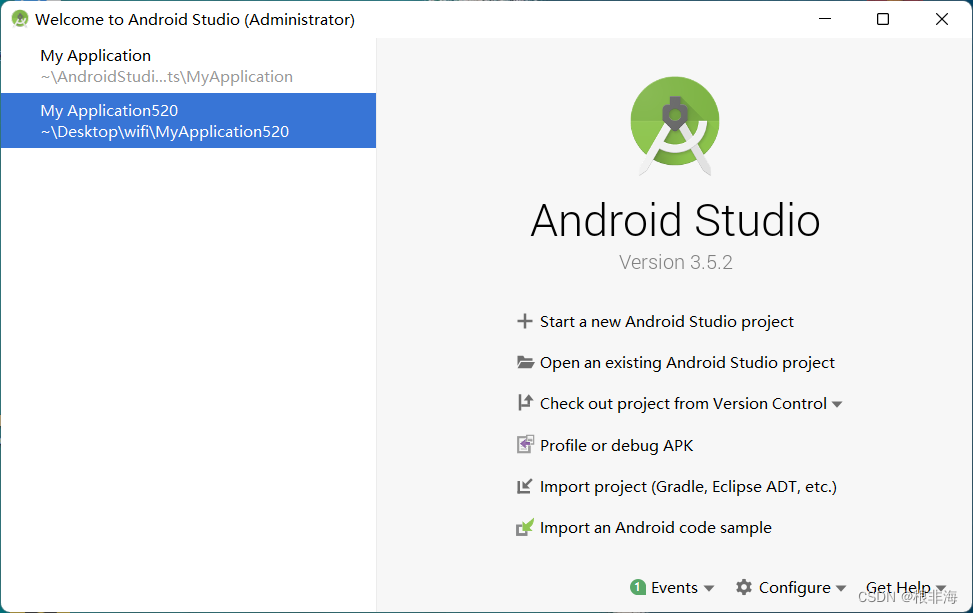Click the ~\AndroidStudi...ts\MyApplication path text

(x=166, y=77)
